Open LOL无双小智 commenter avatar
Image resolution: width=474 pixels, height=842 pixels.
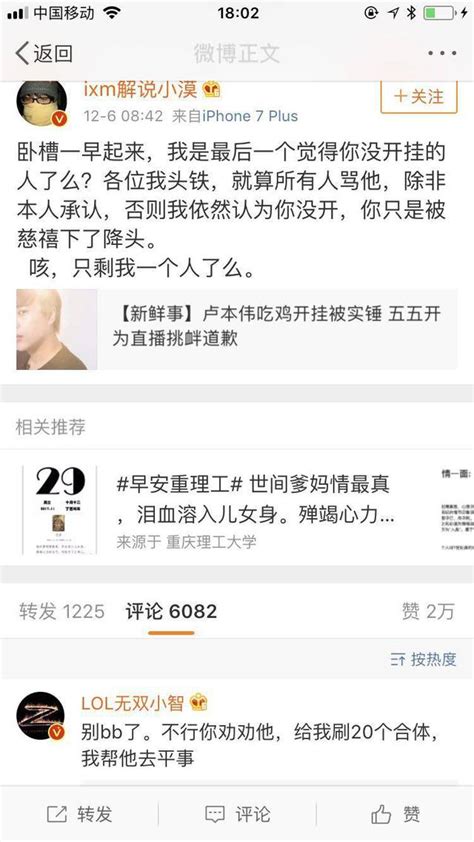[41, 716]
